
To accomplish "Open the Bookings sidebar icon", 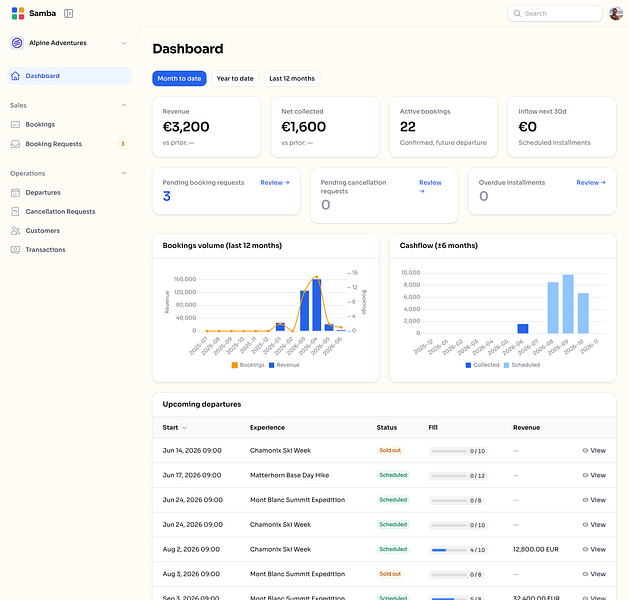I will tap(15, 125).
